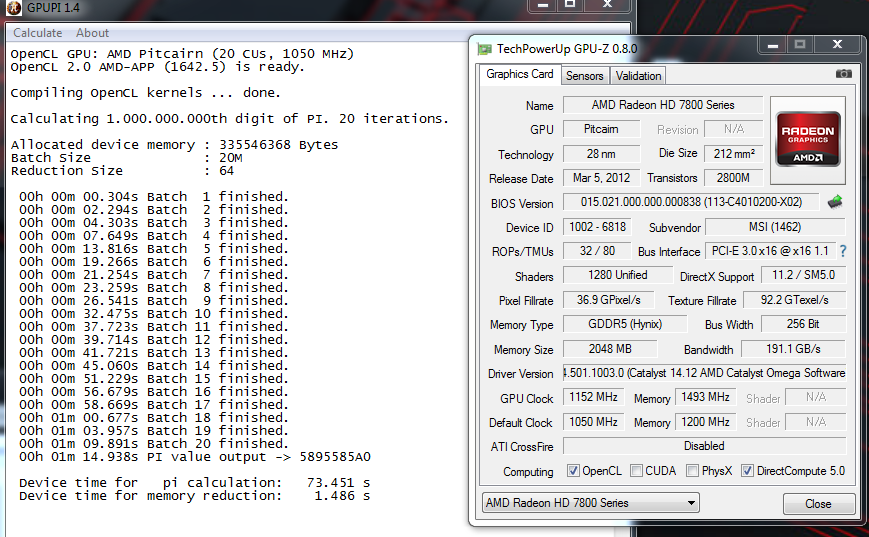The image size is (869, 537).
Task: Enable the CUDA checkbox
Action: click(640, 471)
